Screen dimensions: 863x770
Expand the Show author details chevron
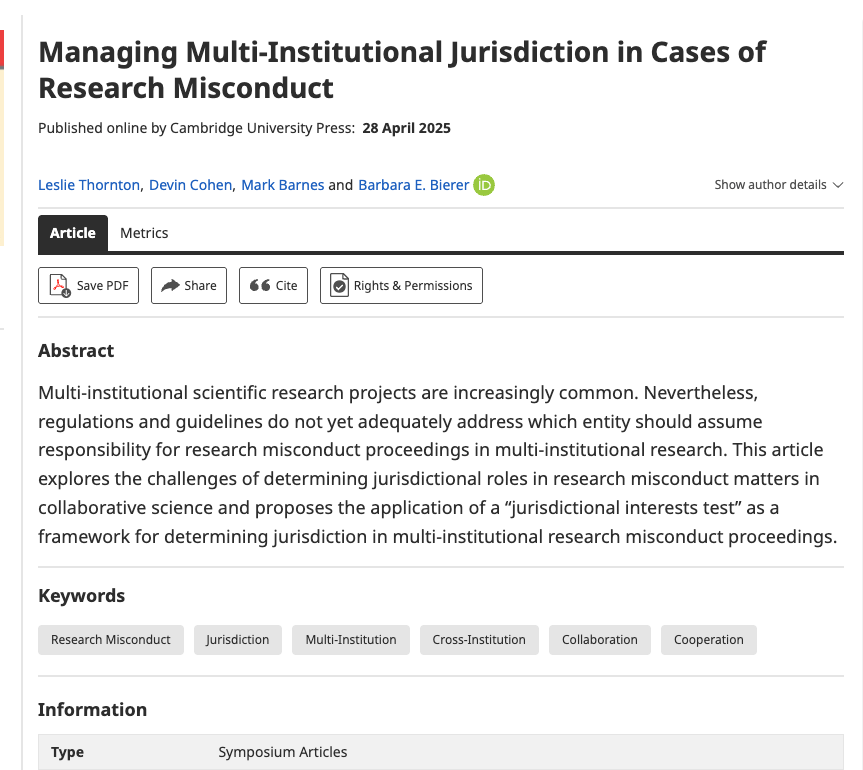[838, 185]
